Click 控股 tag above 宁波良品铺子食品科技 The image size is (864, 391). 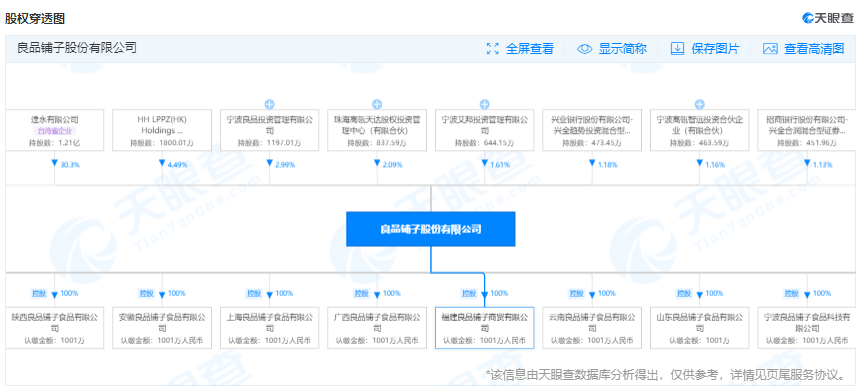click(x=791, y=294)
